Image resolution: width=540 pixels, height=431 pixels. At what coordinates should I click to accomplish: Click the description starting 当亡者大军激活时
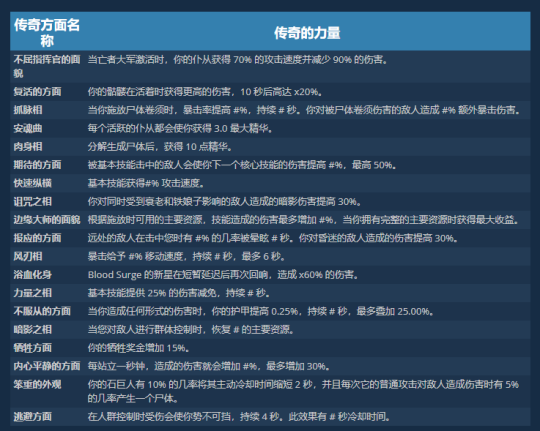[238, 60]
